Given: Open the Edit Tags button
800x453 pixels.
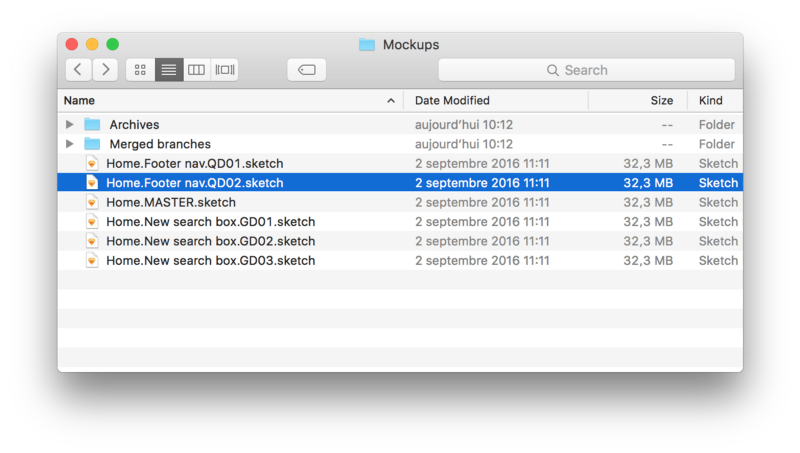Looking at the screenshot, I should click(x=307, y=69).
